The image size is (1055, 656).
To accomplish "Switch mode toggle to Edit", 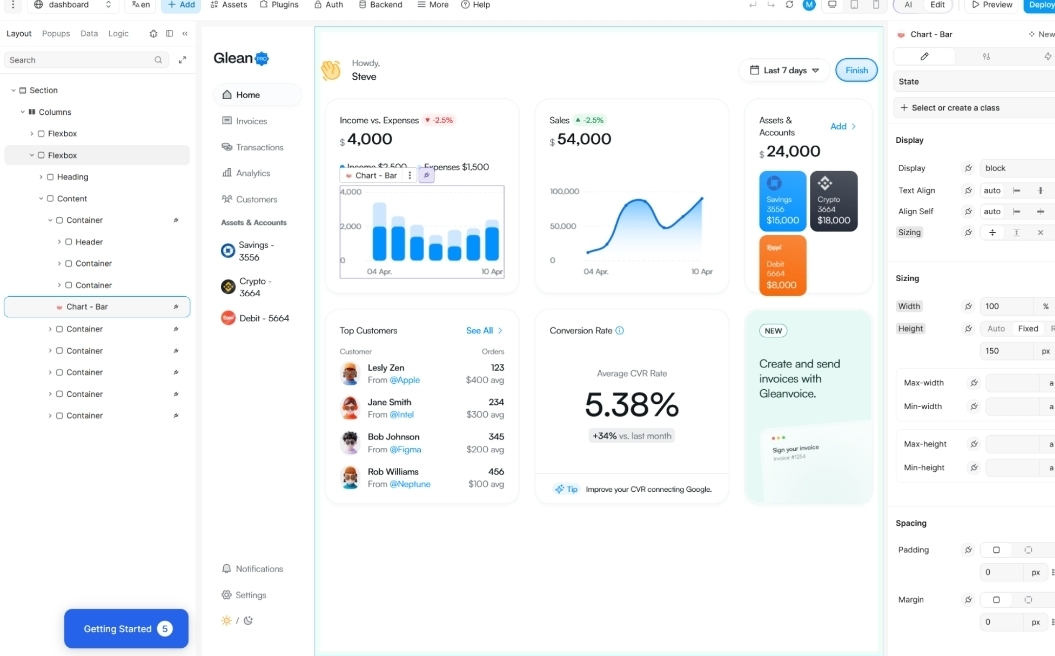I will tap(937, 5).
